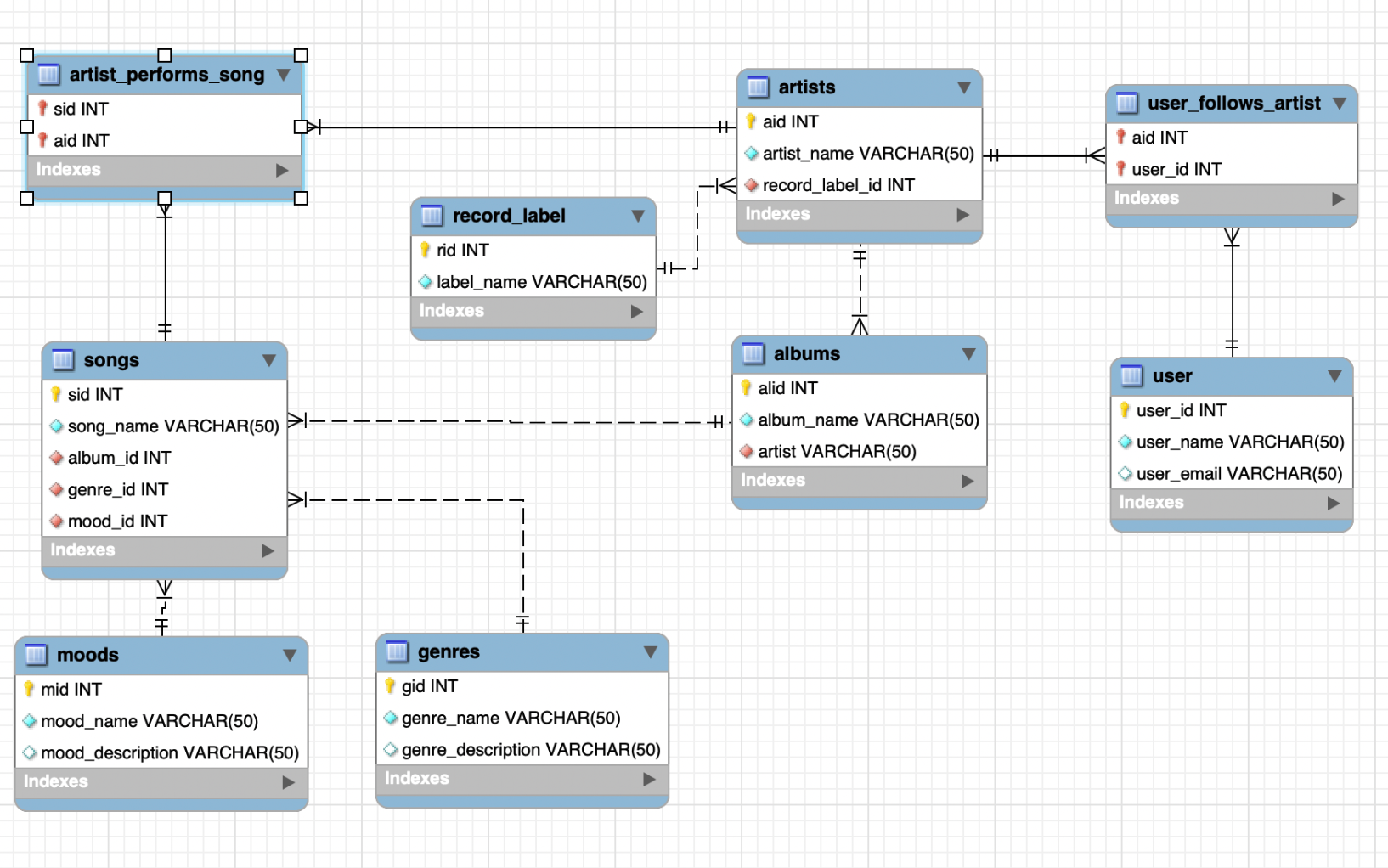1388x868 pixels.
Task: Click the moods table icon
Action: click(x=37, y=655)
